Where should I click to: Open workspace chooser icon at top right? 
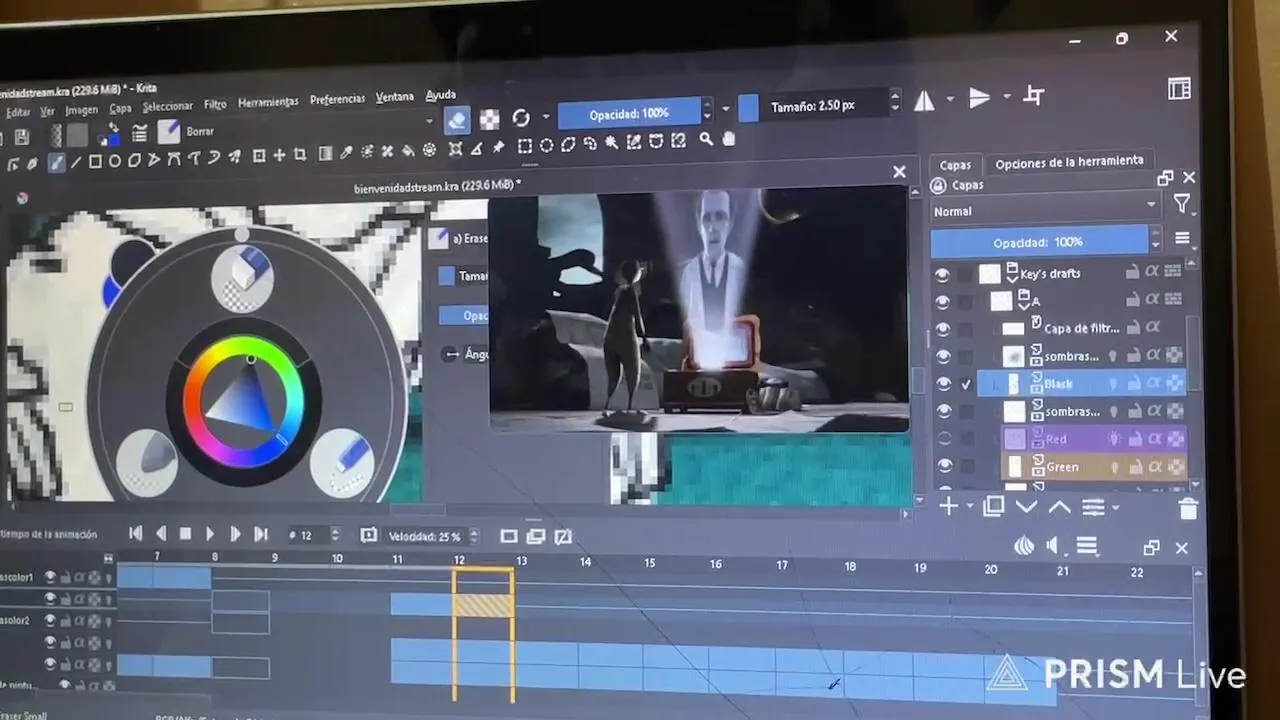point(1180,88)
